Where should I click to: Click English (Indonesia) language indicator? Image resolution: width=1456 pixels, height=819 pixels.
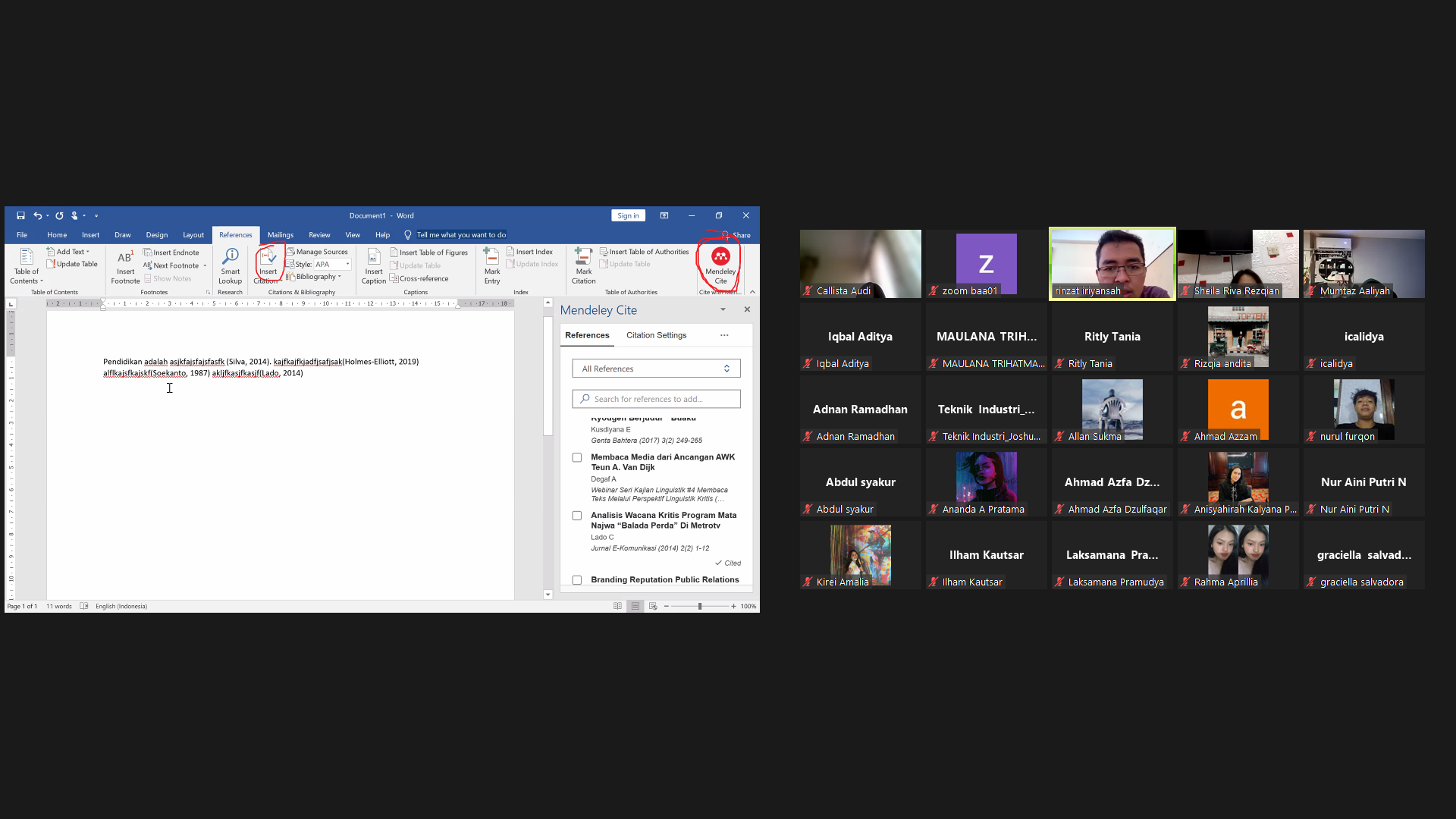pyautogui.click(x=121, y=607)
